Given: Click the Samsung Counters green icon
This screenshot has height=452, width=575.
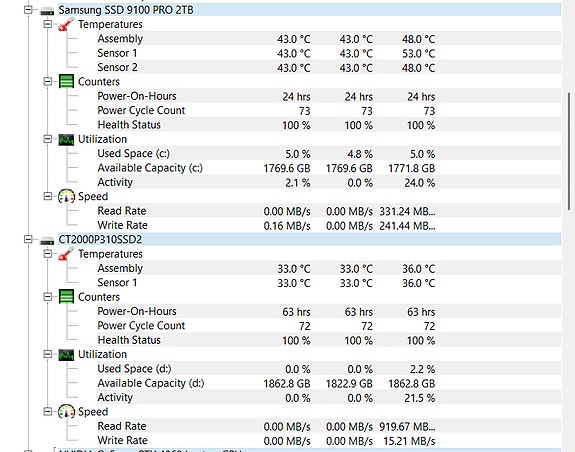Looking at the screenshot, I should 66,81.
